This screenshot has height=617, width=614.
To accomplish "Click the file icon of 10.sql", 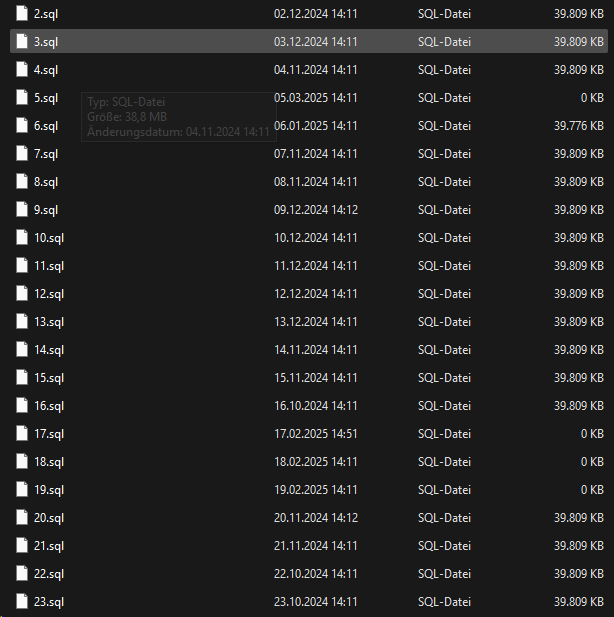I will pos(22,237).
